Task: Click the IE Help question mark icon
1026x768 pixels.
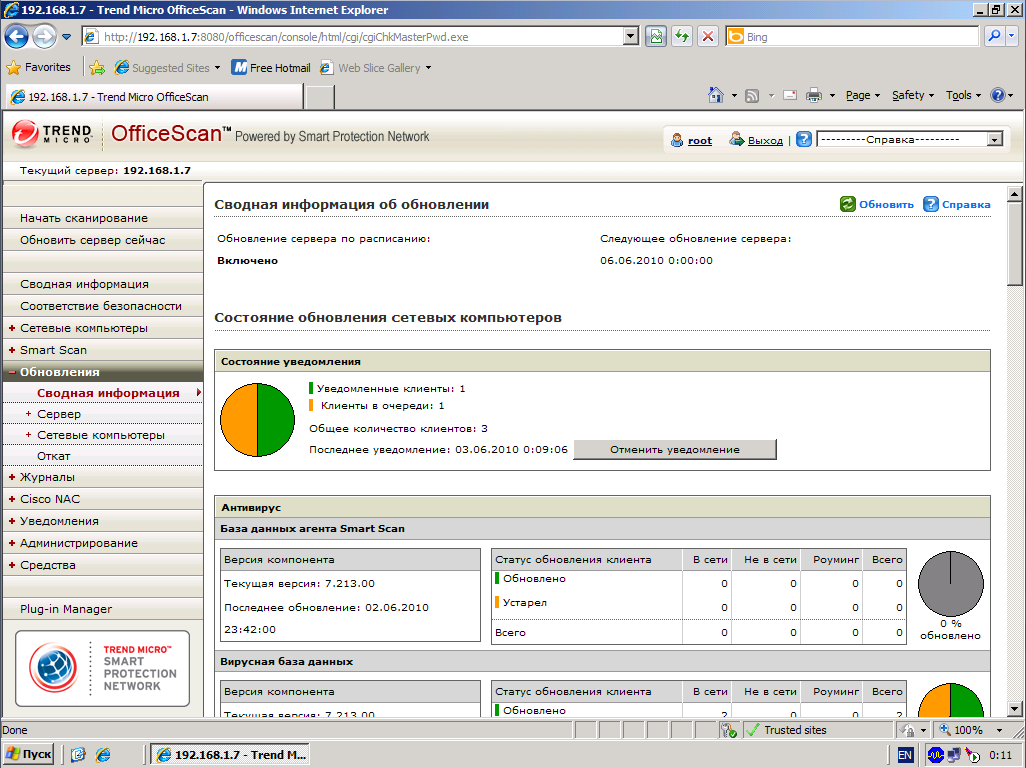Action: (997, 96)
